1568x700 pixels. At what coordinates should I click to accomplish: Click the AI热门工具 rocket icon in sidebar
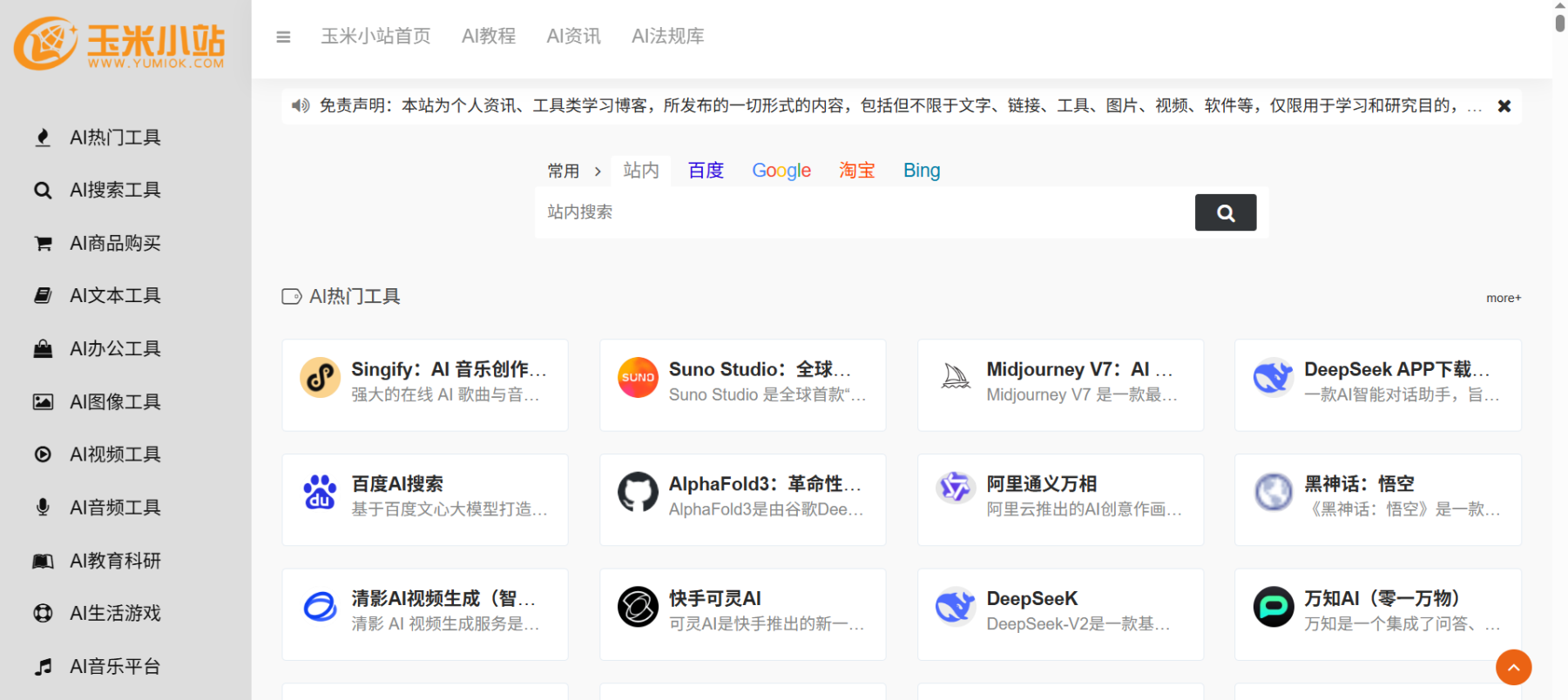(43, 138)
